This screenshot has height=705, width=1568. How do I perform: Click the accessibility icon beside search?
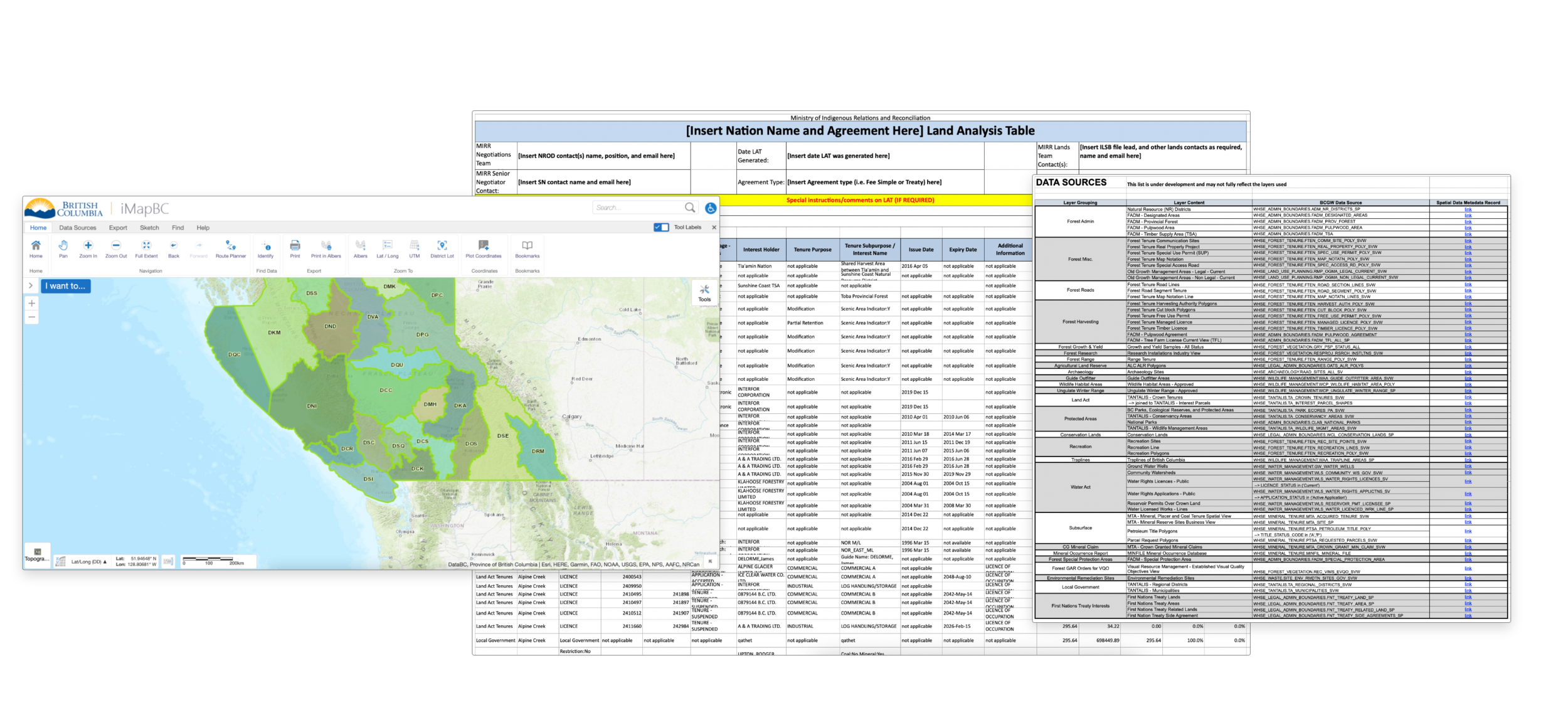tap(711, 208)
